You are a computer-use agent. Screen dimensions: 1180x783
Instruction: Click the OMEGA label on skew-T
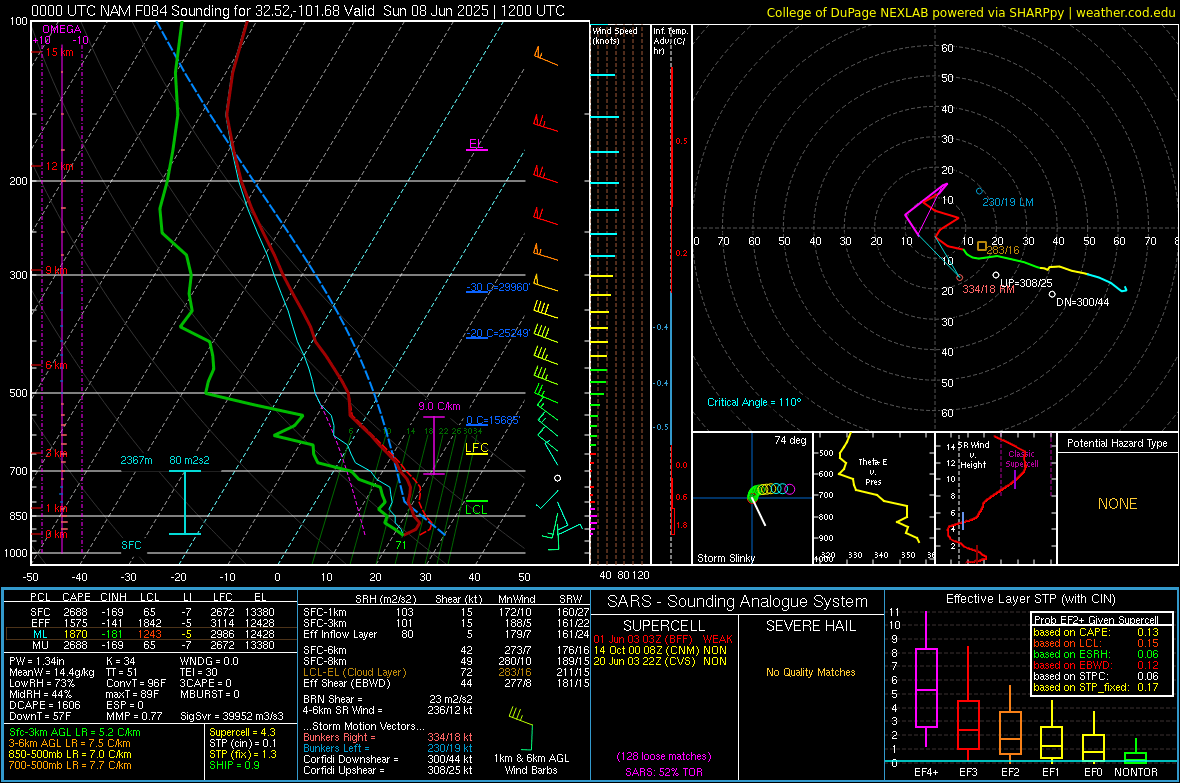pyautogui.click(x=62, y=29)
